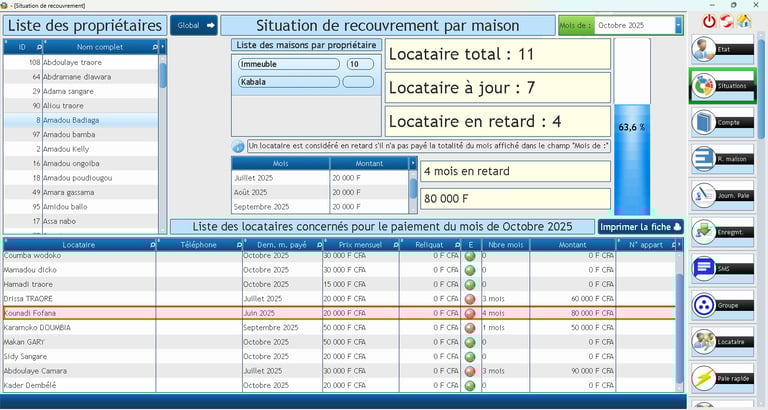Open the Enregmt. sidebar module
This screenshot has height=410, width=768.
722,232
